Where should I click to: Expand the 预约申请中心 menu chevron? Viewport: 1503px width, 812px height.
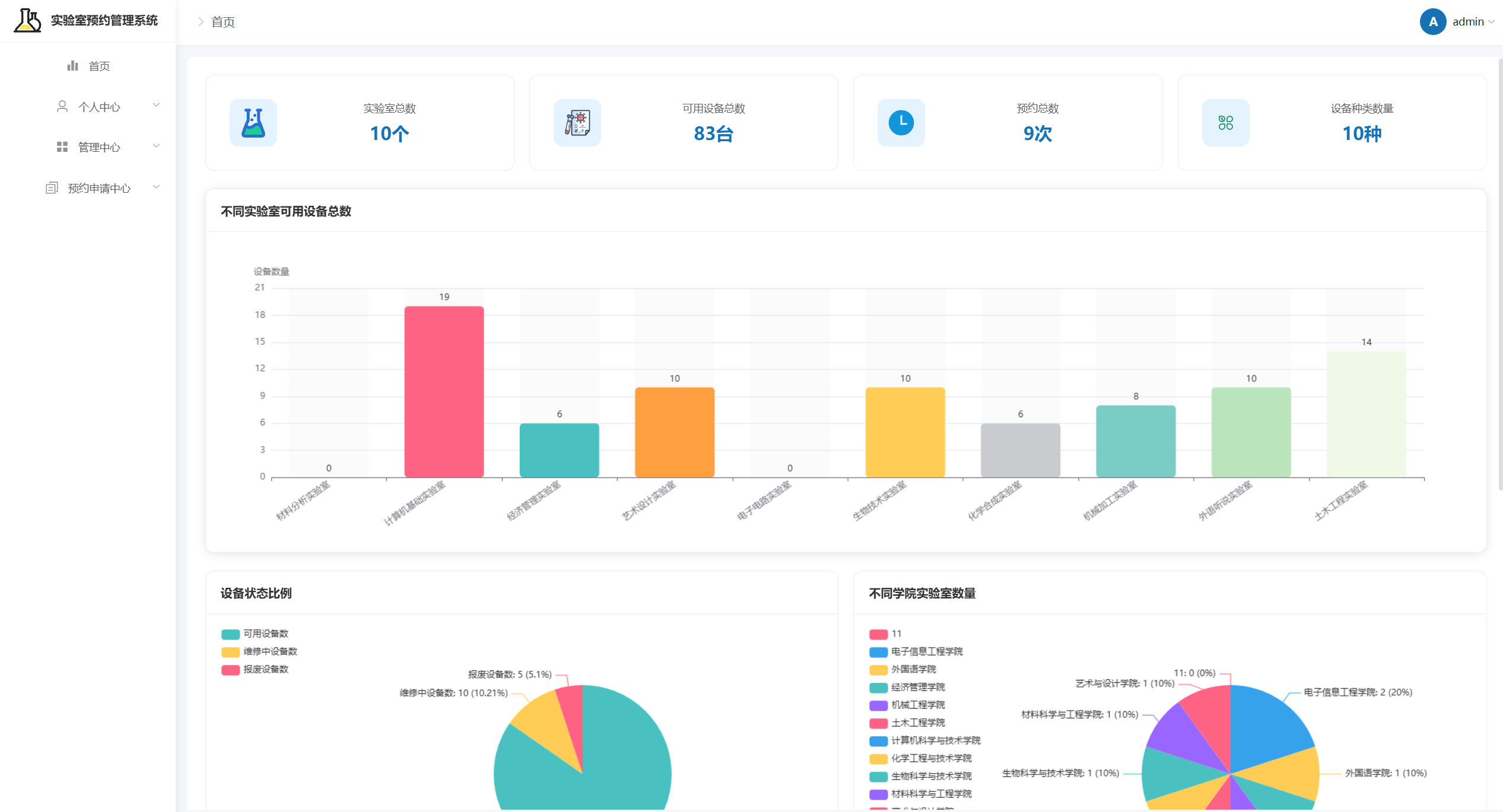pos(157,187)
